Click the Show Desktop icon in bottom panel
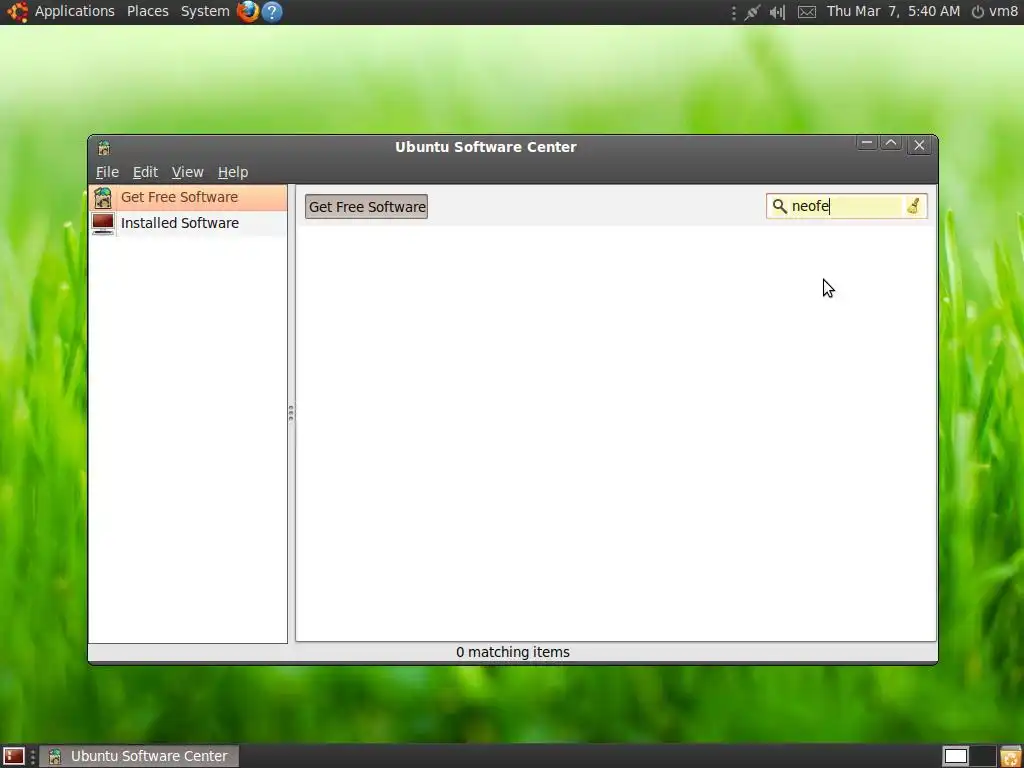 click(13, 756)
